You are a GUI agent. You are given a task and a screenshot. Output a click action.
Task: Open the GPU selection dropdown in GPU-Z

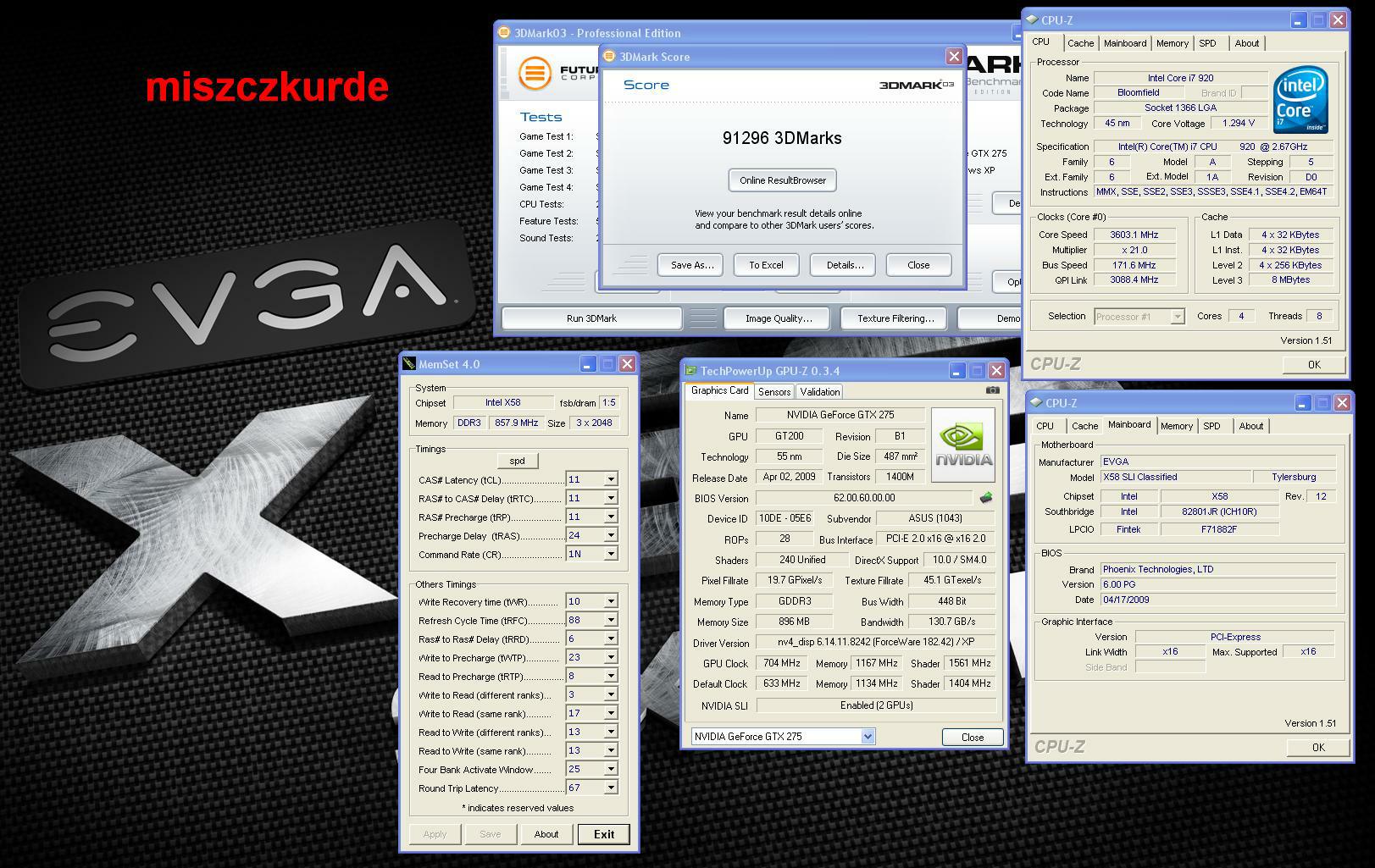(868, 737)
